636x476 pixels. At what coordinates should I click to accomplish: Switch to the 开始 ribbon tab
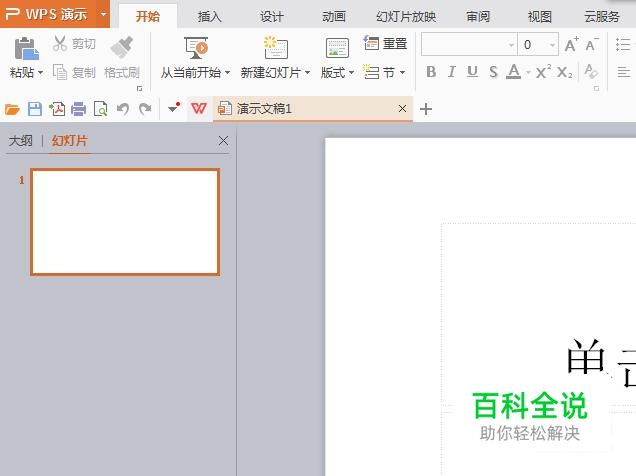148,17
